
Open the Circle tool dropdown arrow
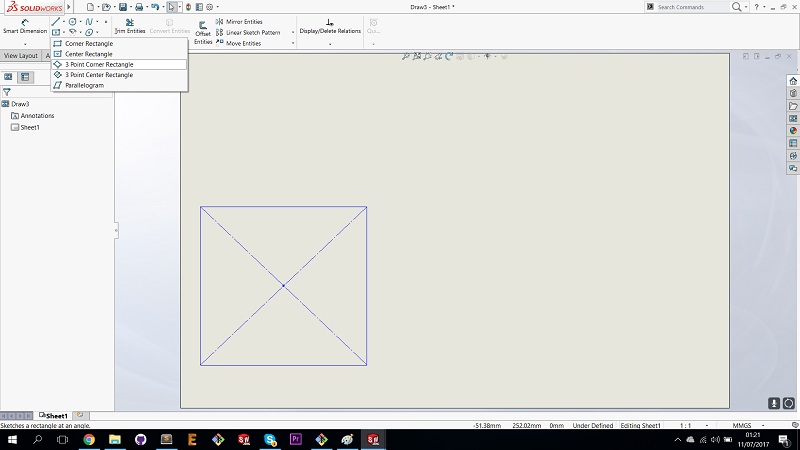pos(81,22)
